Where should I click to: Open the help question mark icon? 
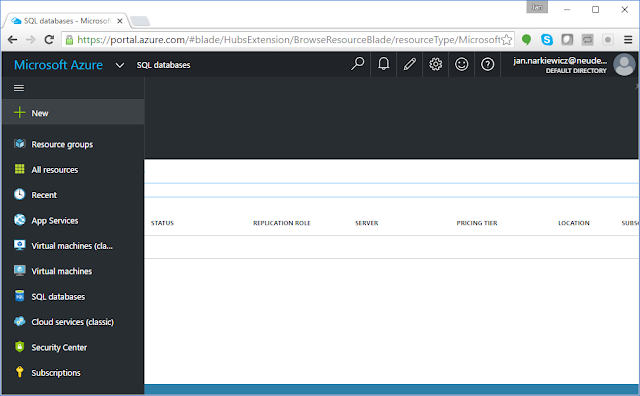[x=488, y=64]
